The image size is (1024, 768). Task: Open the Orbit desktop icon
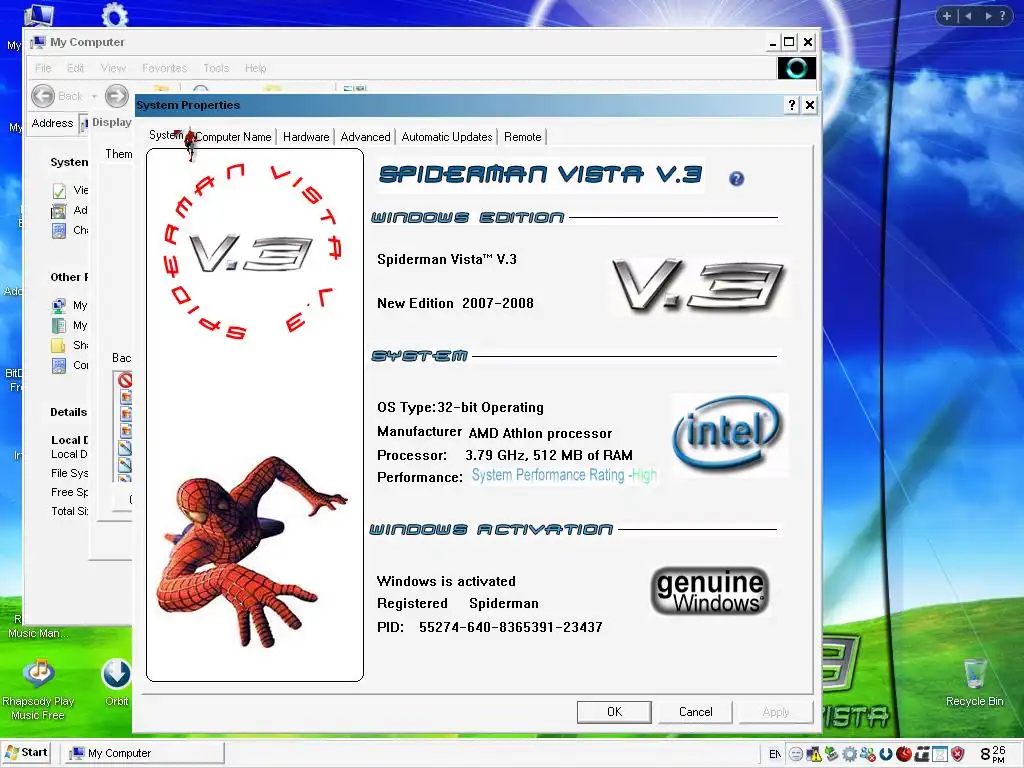coord(116,682)
